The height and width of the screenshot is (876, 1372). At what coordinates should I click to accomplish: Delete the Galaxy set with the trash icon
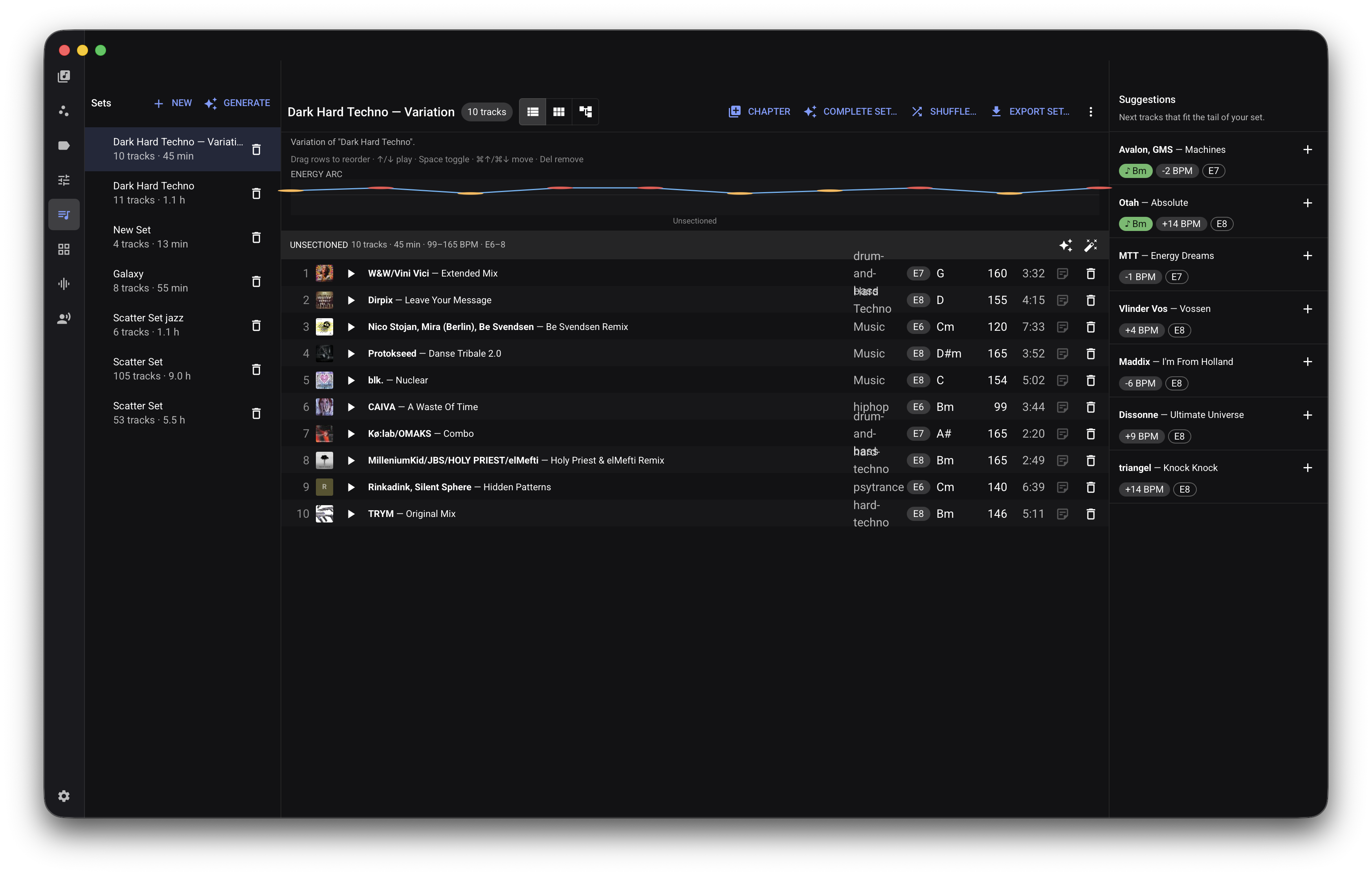click(x=257, y=281)
